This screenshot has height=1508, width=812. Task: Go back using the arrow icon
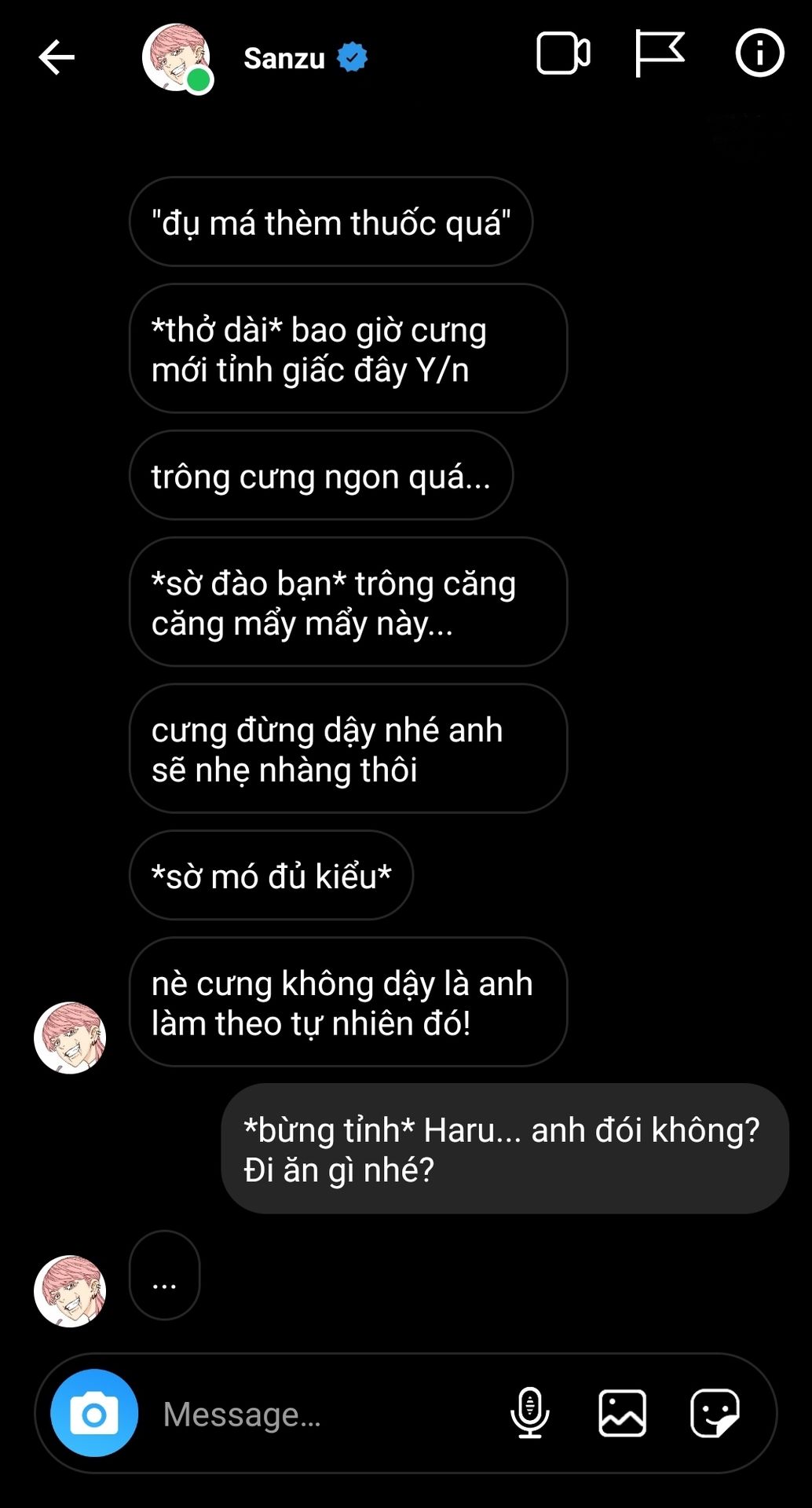[x=57, y=57]
